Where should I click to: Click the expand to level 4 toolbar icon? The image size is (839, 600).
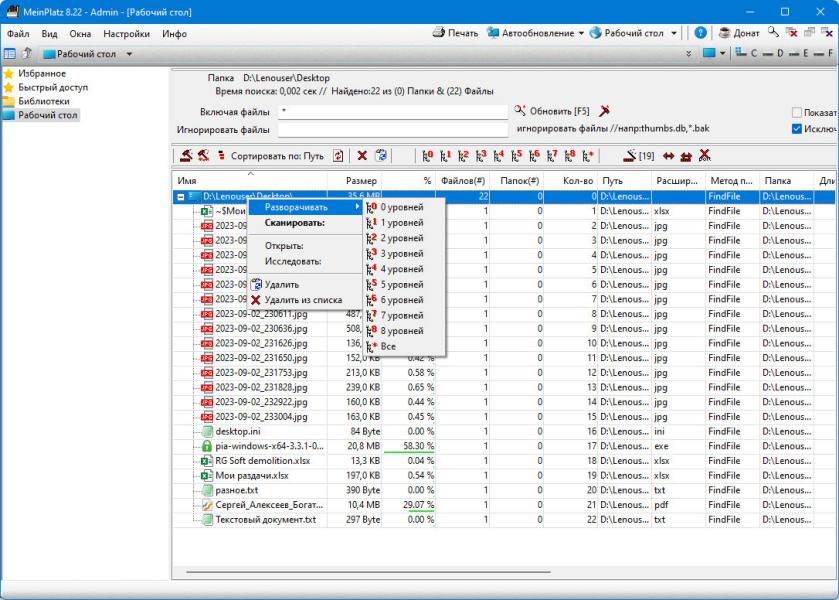[499, 156]
